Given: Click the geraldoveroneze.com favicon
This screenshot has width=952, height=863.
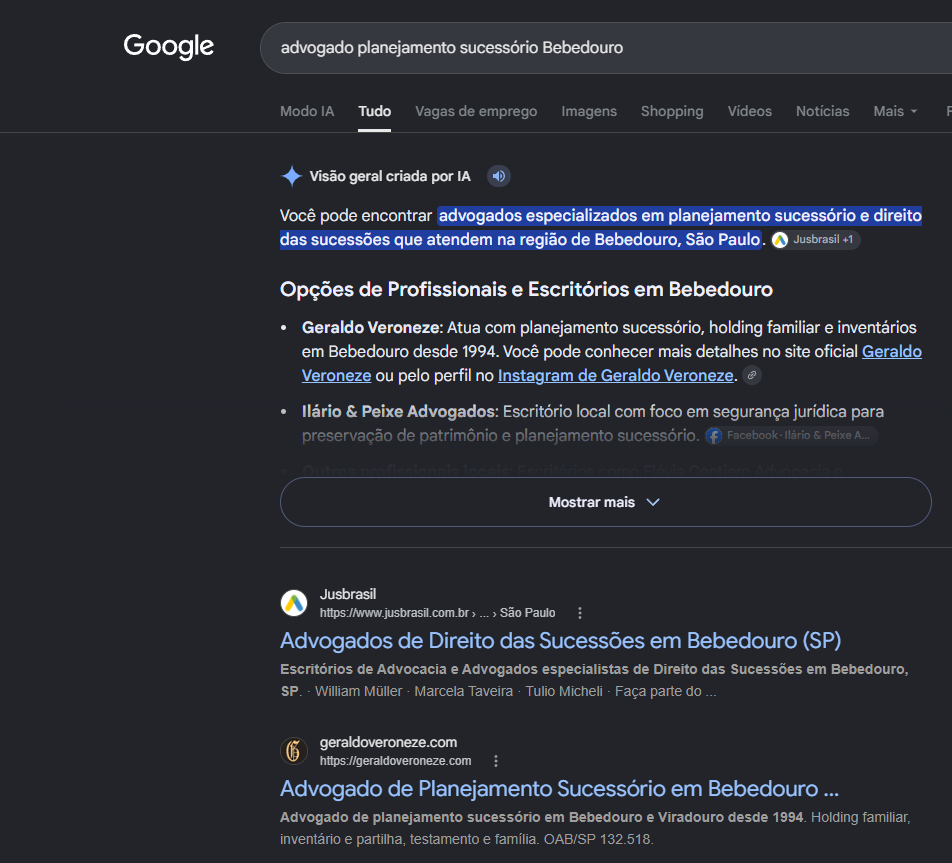Looking at the screenshot, I should pyautogui.click(x=294, y=751).
